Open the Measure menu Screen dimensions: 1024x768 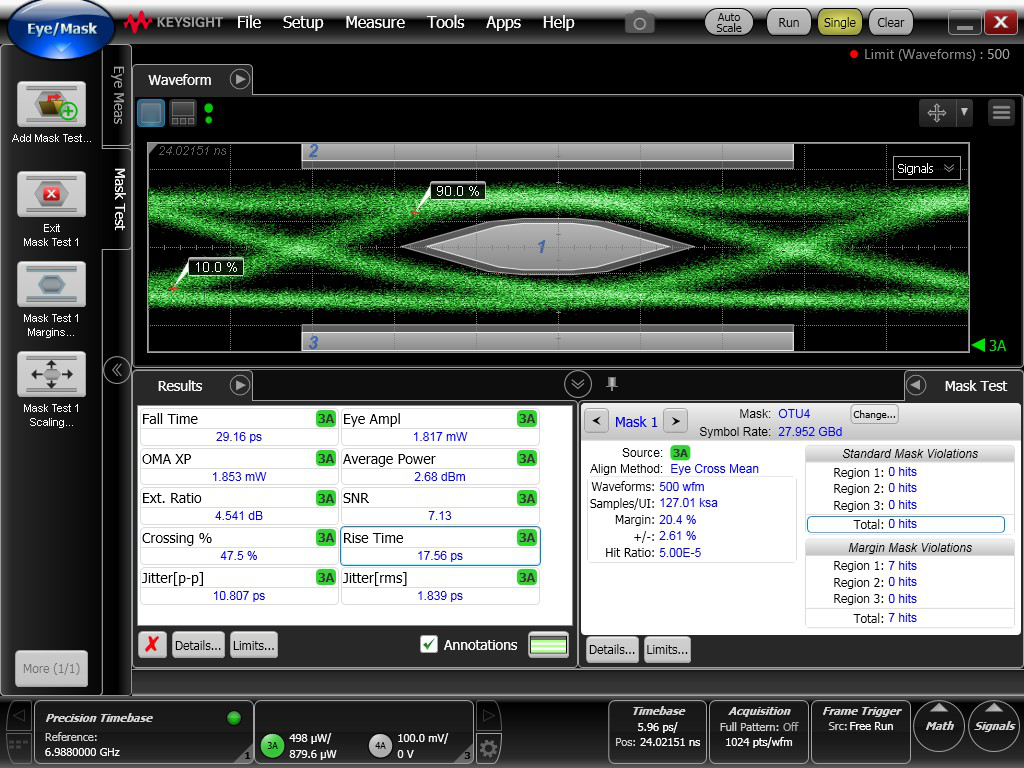375,22
